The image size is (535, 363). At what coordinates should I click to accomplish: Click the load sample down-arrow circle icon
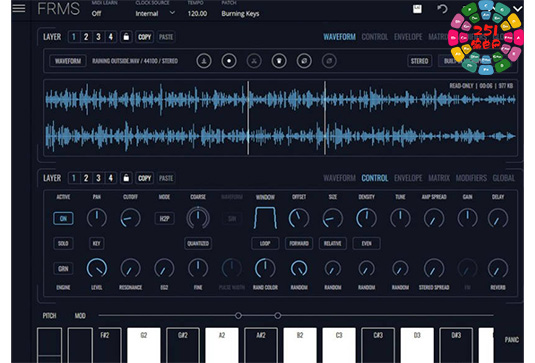[204, 61]
